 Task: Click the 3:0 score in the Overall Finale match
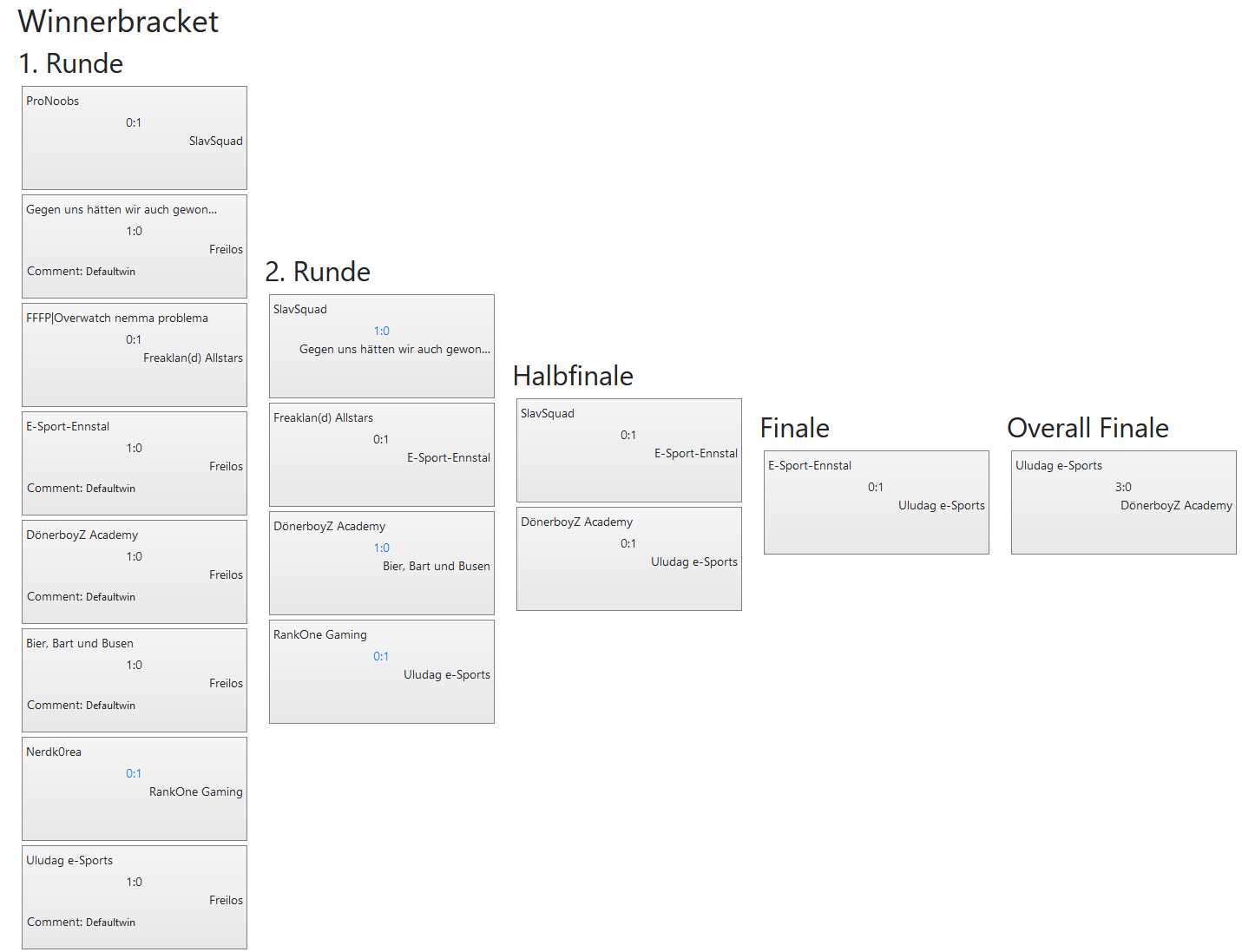(1123, 487)
